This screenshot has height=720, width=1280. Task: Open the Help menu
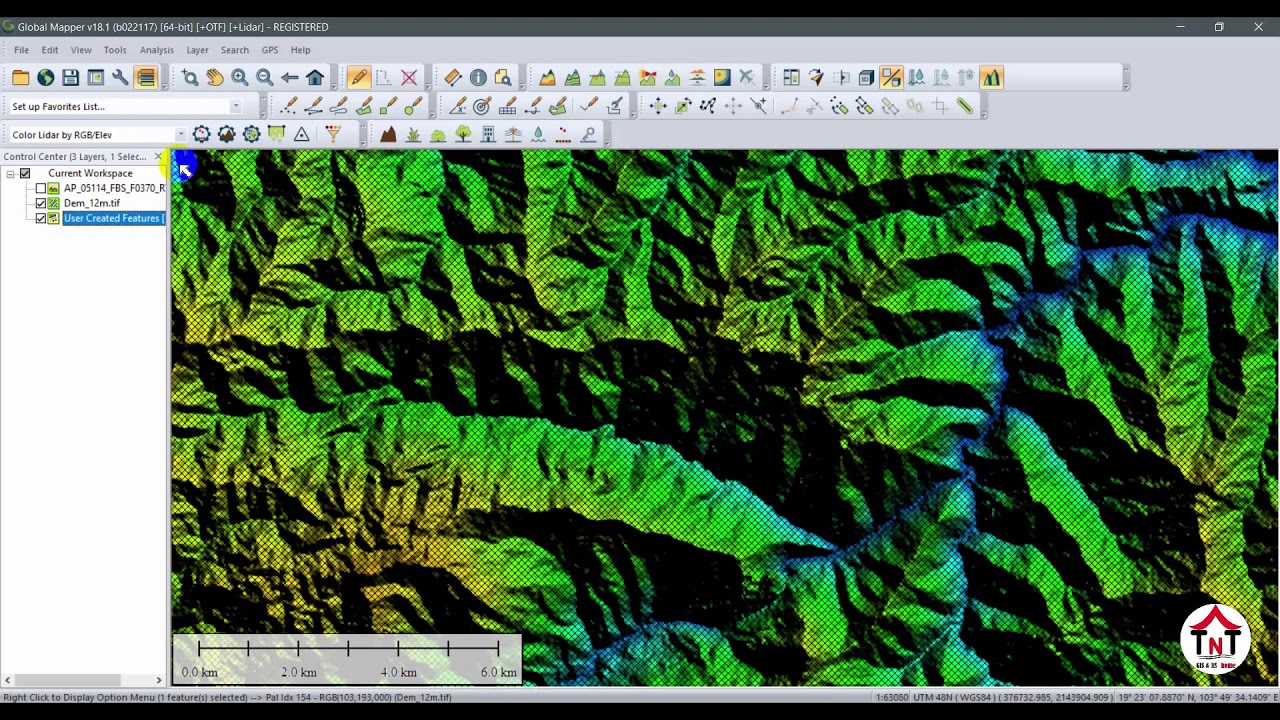click(x=300, y=50)
